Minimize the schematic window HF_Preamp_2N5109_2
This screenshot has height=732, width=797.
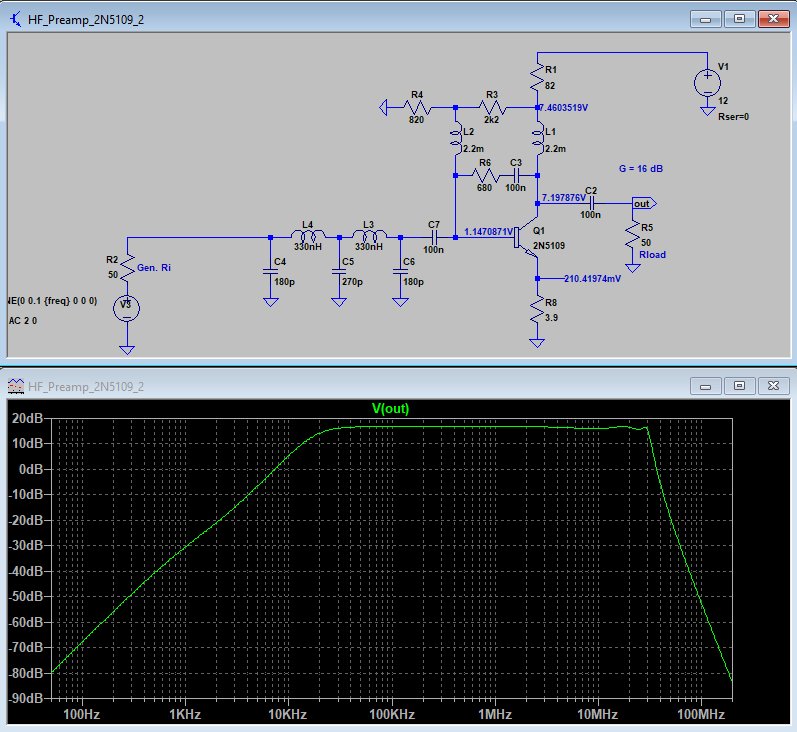[705, 19]
